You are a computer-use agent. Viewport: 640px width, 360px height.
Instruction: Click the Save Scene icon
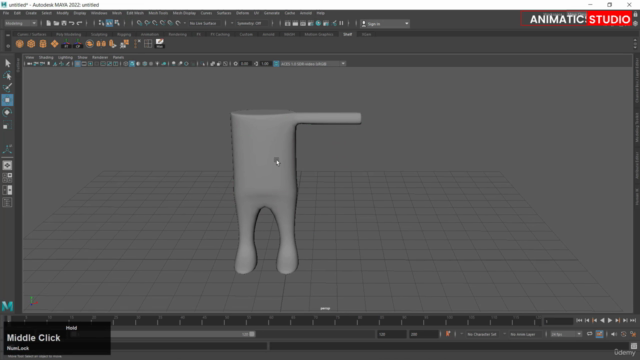(64, 23)
